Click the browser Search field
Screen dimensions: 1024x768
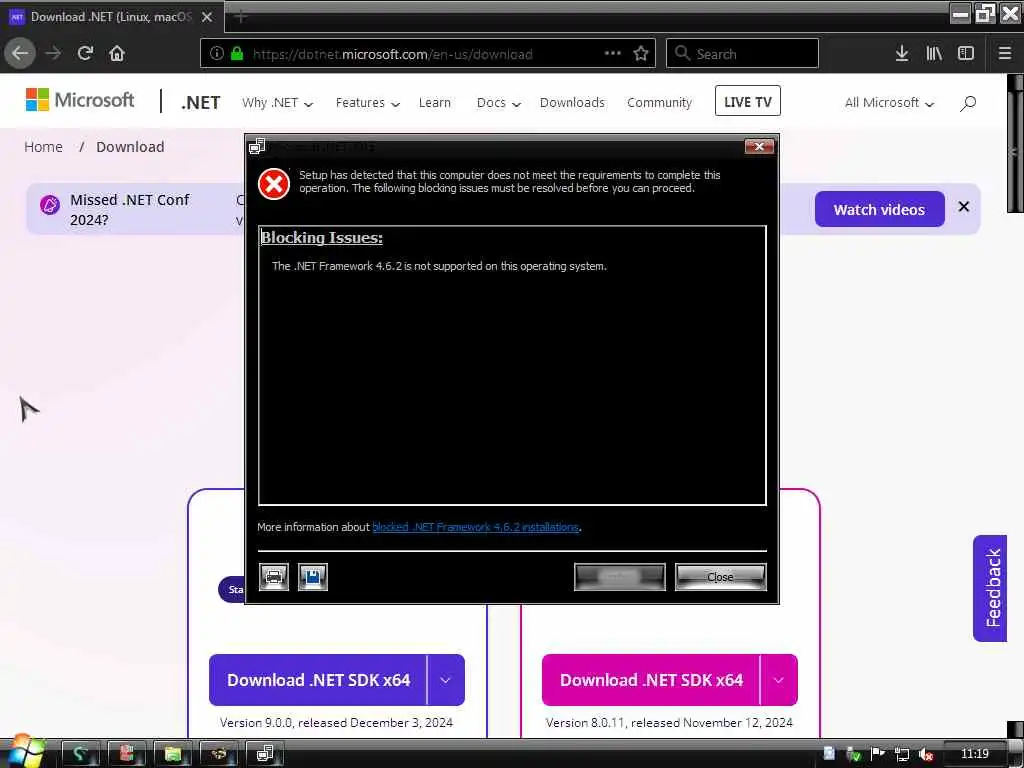click(x=743, y=53)
